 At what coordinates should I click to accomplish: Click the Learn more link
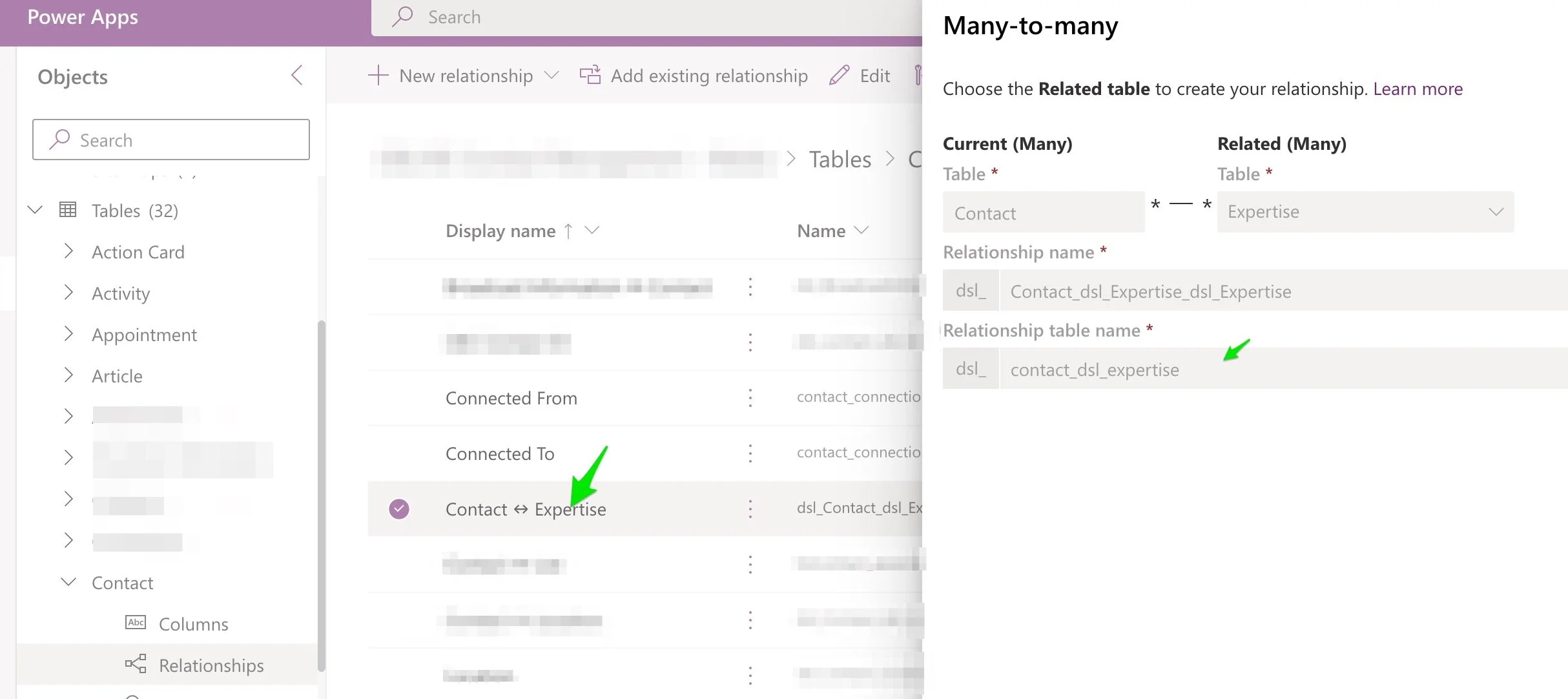click(1418, 89)
